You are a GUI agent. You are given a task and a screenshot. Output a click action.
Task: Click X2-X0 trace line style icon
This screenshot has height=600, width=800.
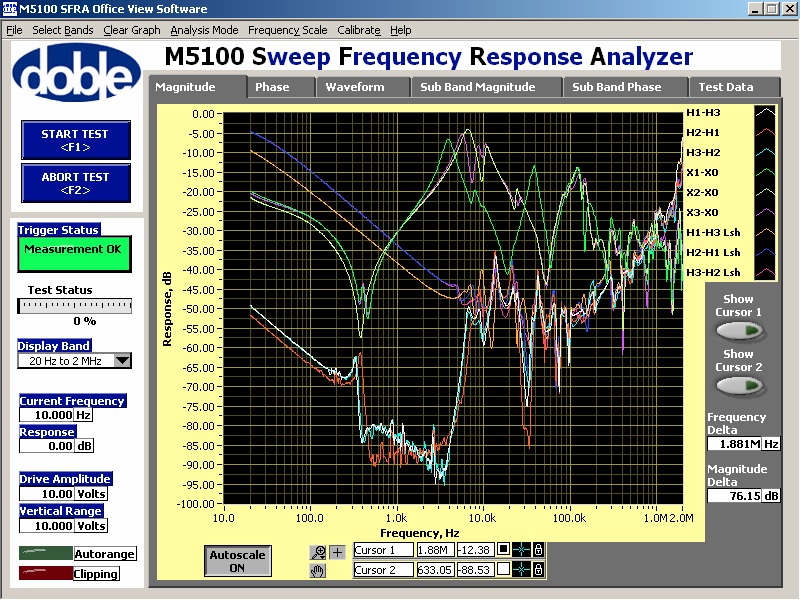coord(765,192)
